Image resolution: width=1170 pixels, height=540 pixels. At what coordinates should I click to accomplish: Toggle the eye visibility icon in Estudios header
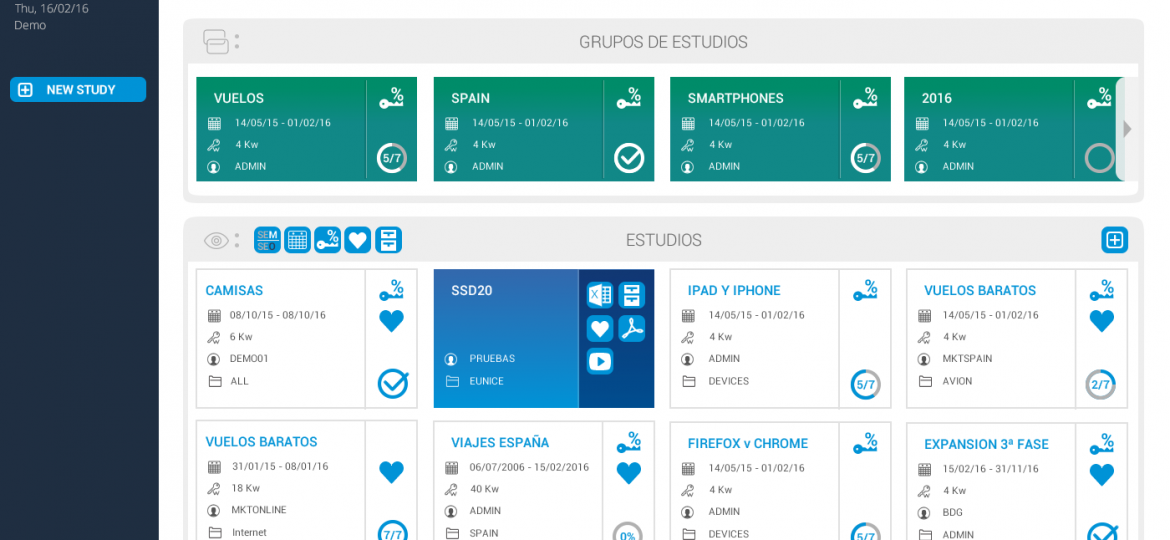click(216, 240)
